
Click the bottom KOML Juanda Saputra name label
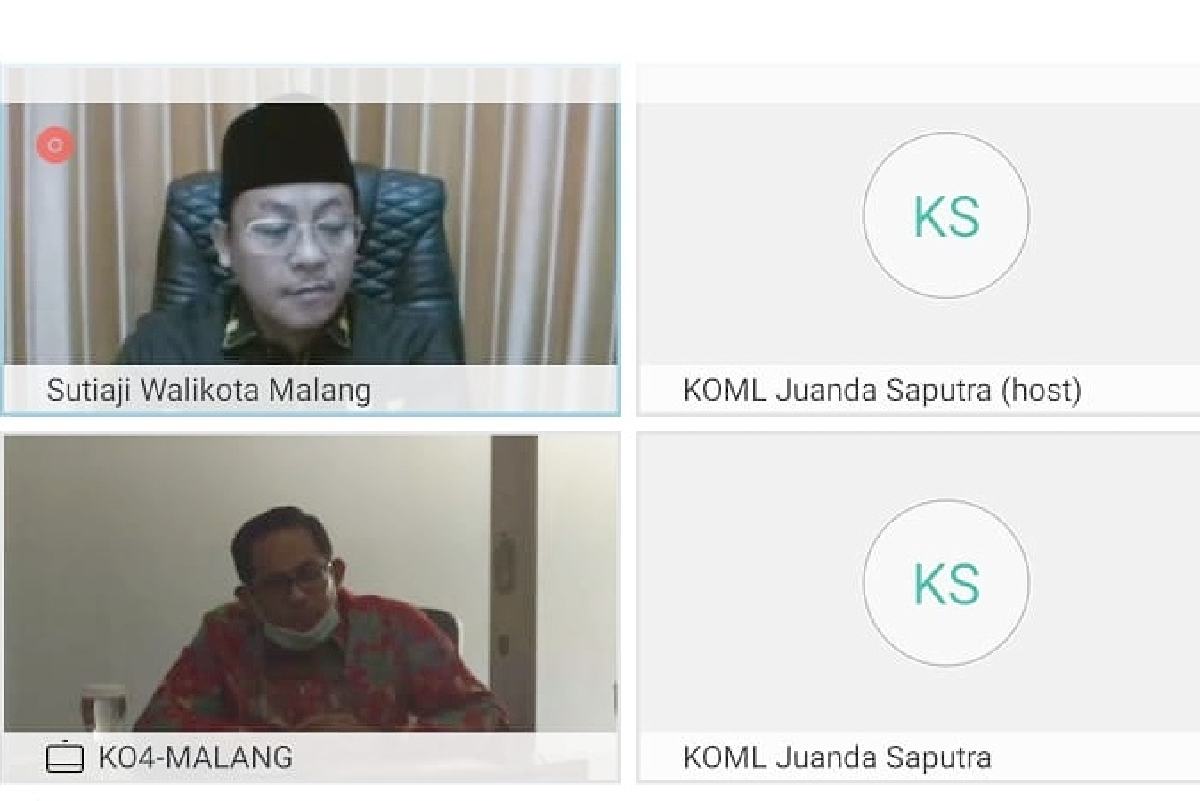tap(837, 757)
